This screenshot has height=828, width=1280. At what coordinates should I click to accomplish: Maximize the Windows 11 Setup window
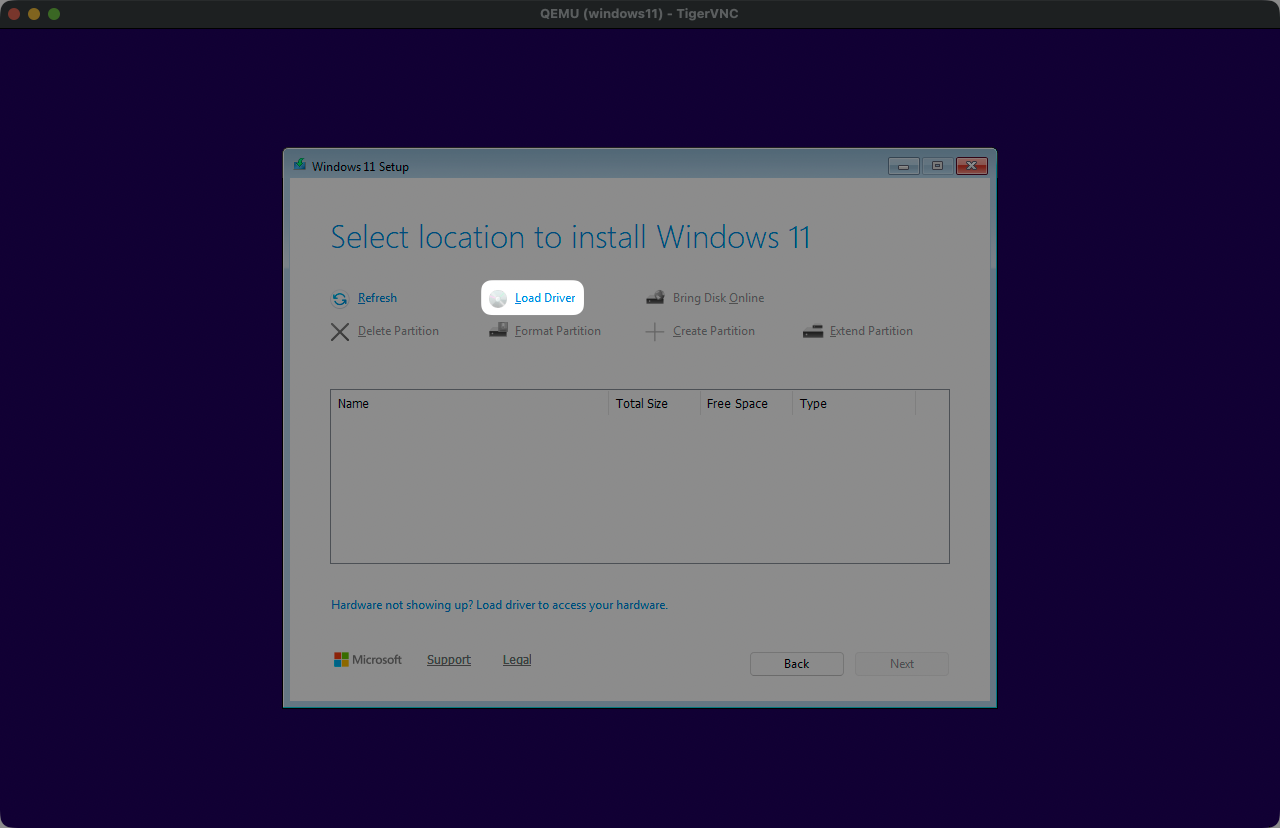(937, 166)
